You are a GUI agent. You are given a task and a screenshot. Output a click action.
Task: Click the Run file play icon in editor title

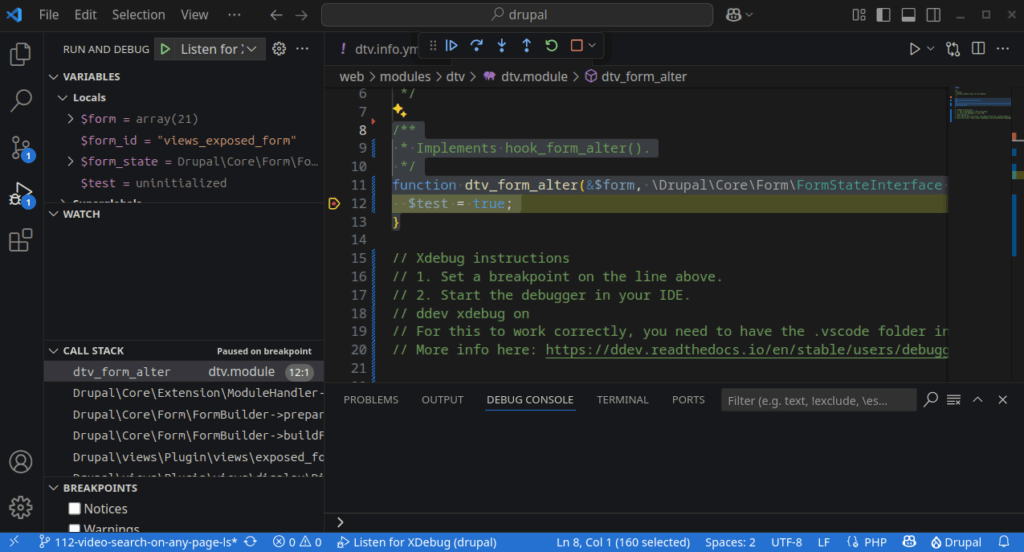[x=914, y=49]
